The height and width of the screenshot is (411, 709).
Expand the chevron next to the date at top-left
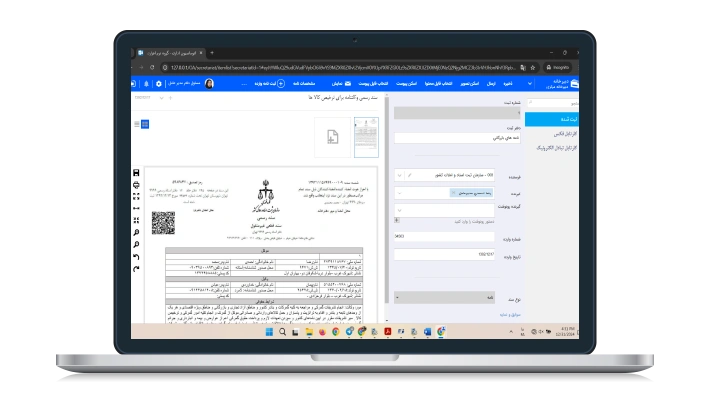pyautogui.click(x=161, y=98)
